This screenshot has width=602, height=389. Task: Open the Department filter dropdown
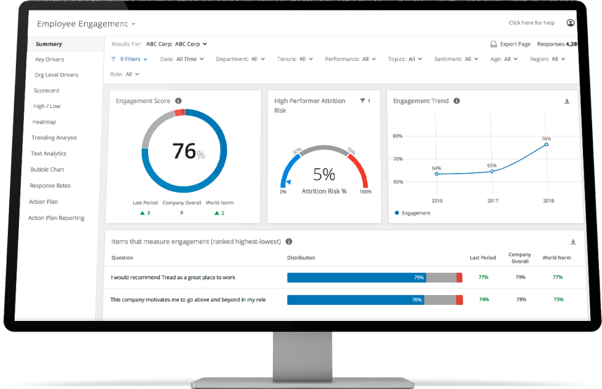tap(240, 59)
